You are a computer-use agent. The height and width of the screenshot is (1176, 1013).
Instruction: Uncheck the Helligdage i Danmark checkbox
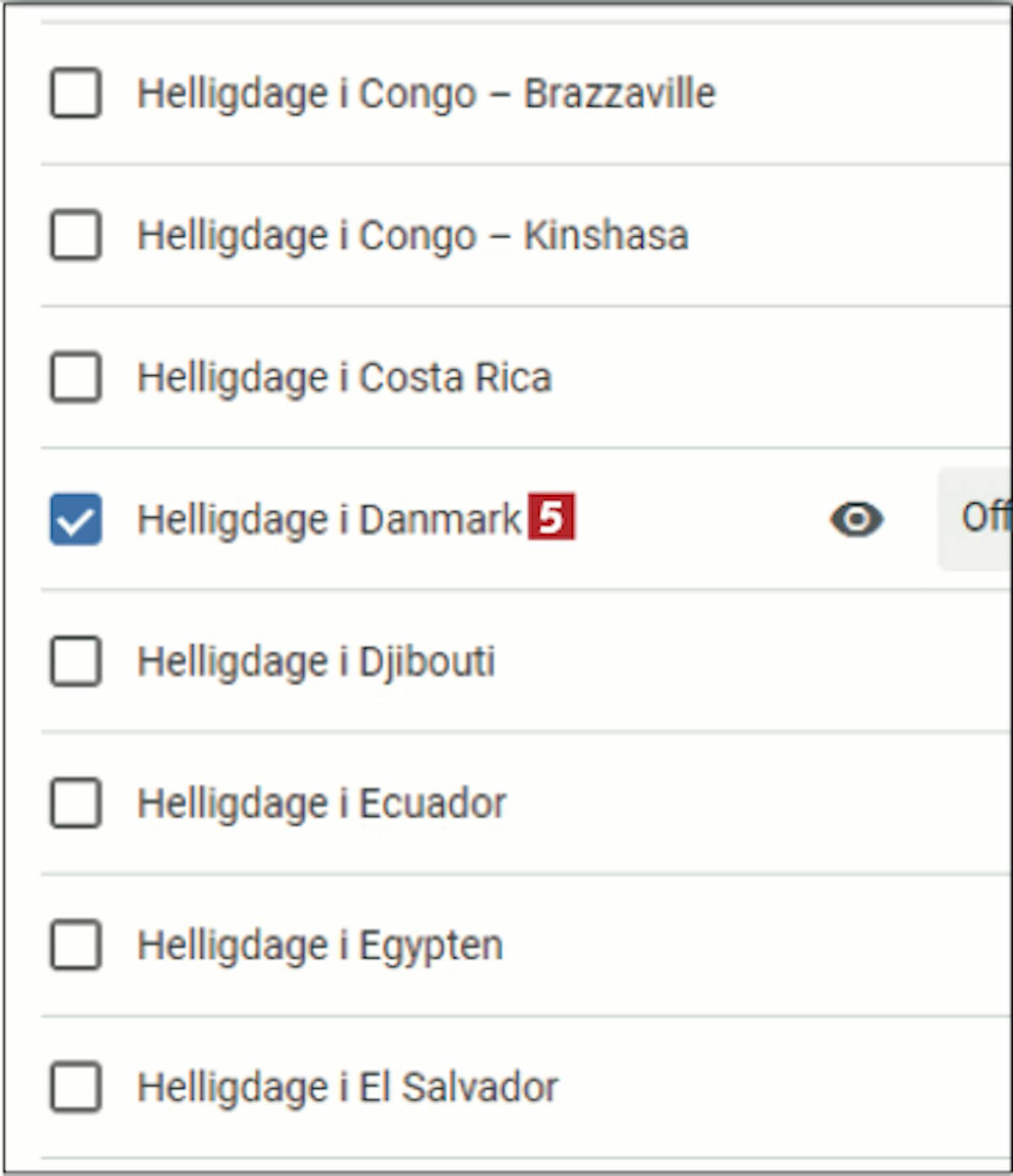[x=76, y=519]
